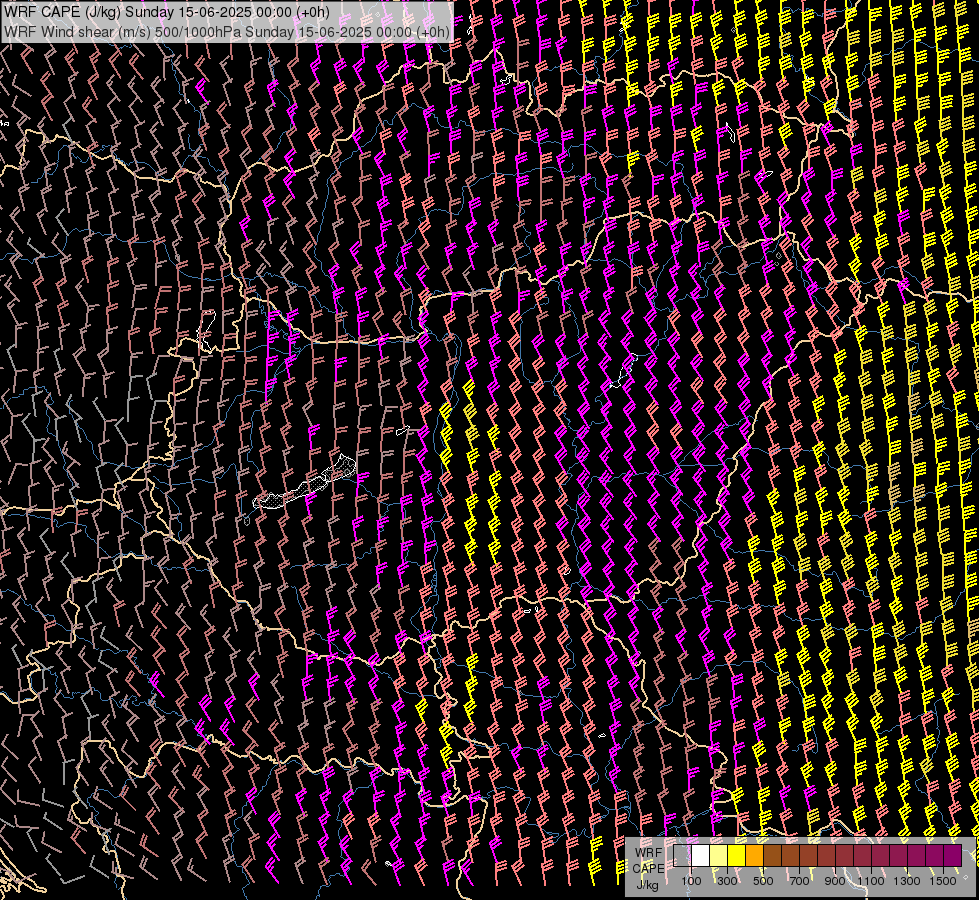Image resolution: width=979 pixels, height=900 pixels.
Task: Click the 'J/kg' unit label in legend
Action: [648, 884]
